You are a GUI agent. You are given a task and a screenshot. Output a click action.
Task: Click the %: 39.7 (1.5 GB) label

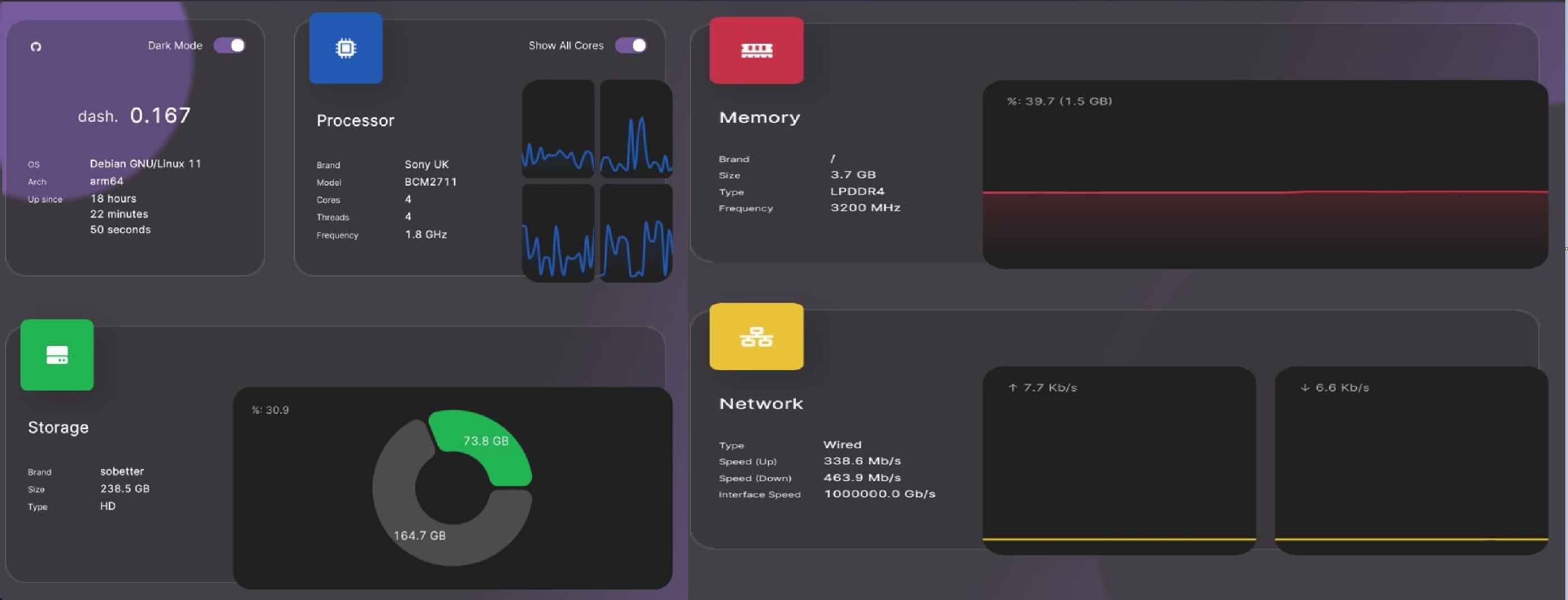[x=1060, y=101]
